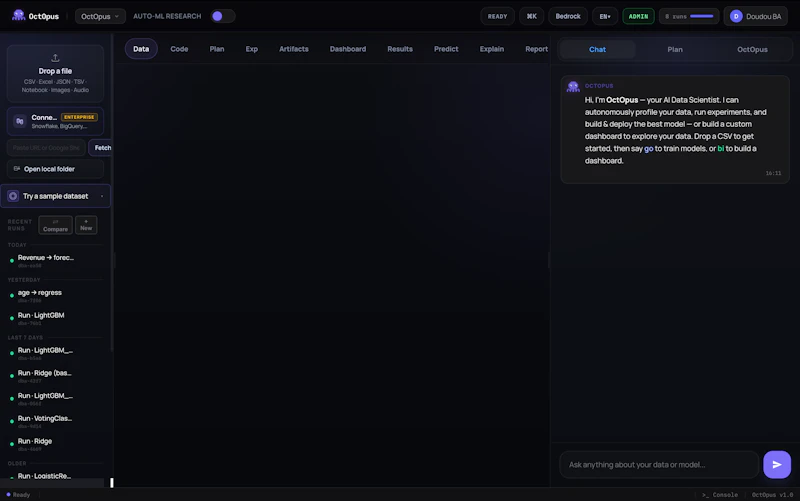
Task: View the Results tab
Action: click(x=400, y=49)
